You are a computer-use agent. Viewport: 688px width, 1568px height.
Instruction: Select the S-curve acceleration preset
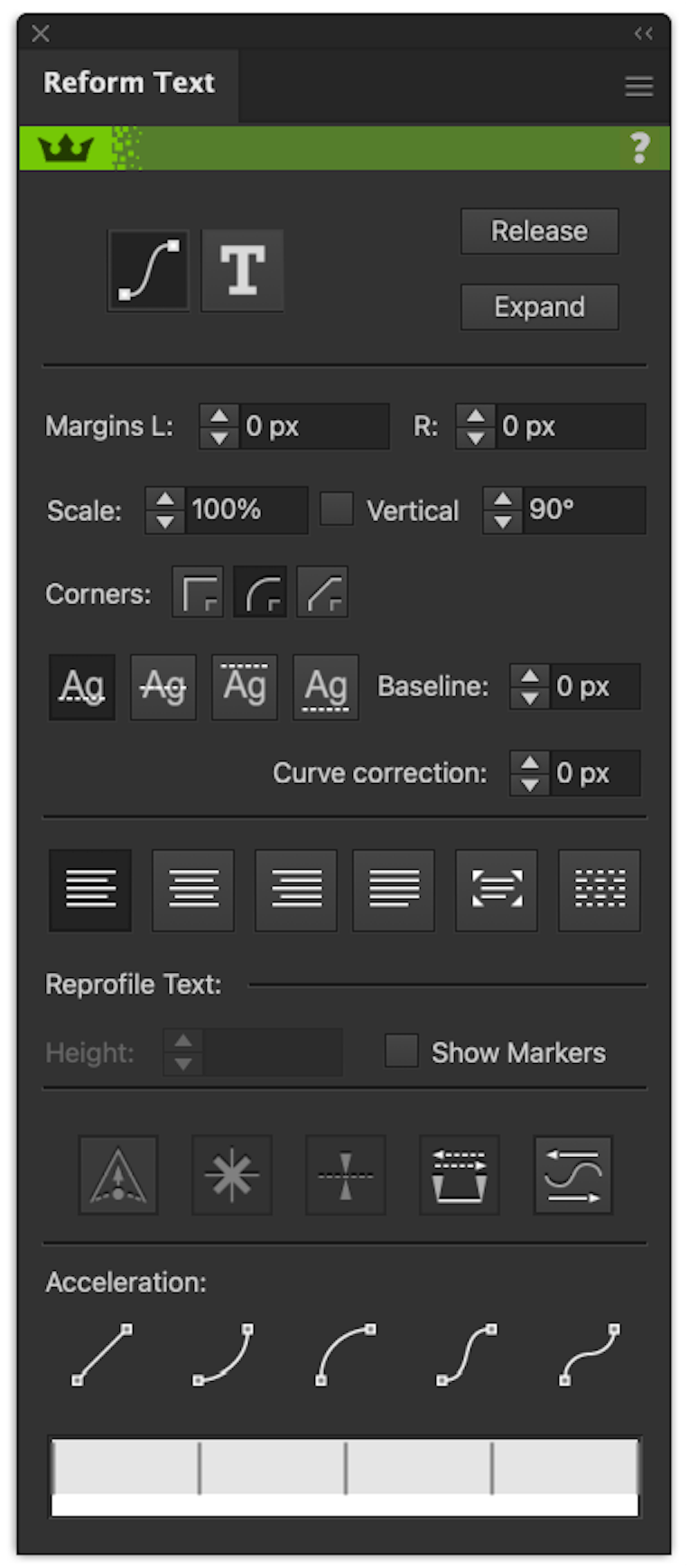coord(467,1354)
